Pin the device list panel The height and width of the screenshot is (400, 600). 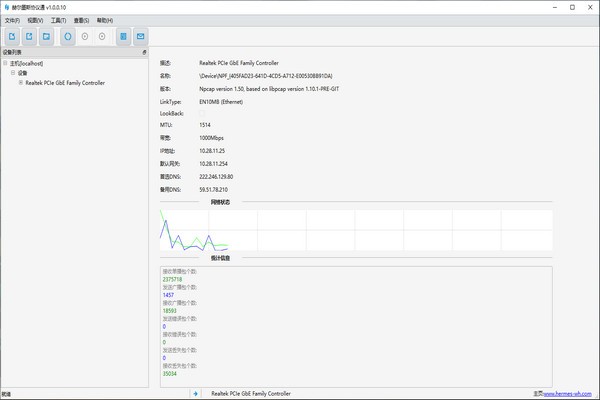(144, 52)
